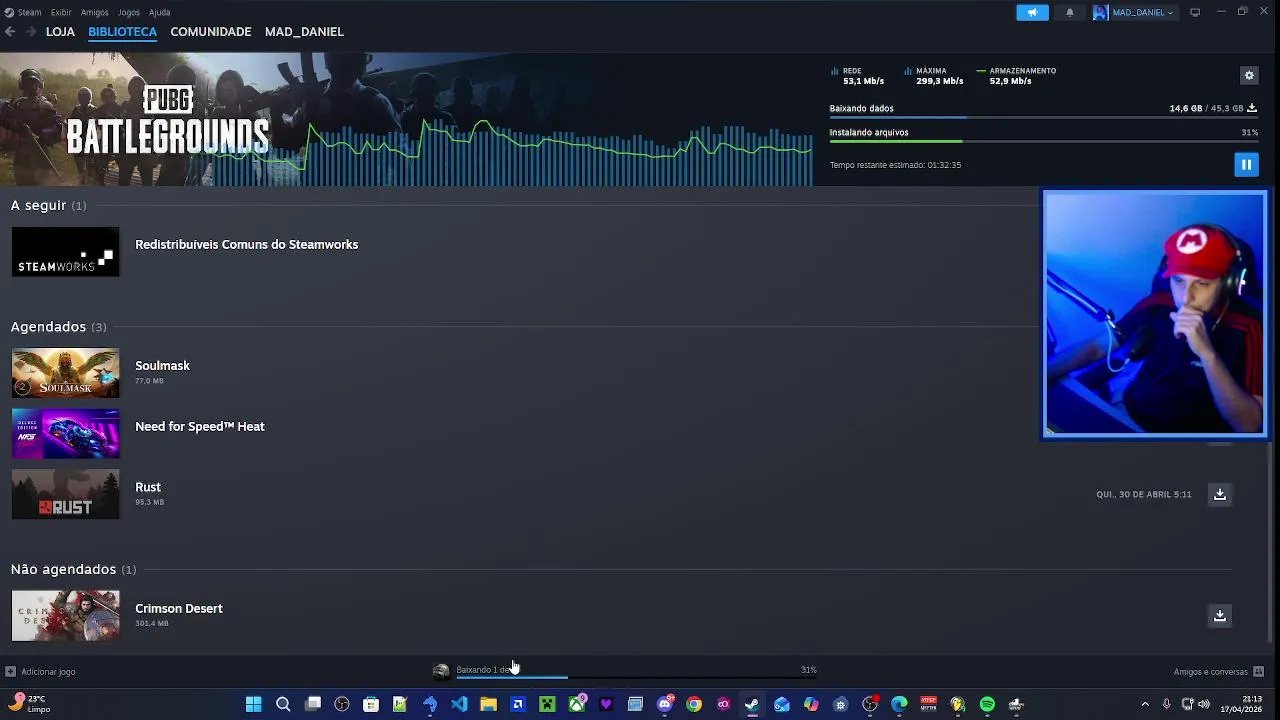
Task: Open the notifications bell
Action: tap(1069, 12)
